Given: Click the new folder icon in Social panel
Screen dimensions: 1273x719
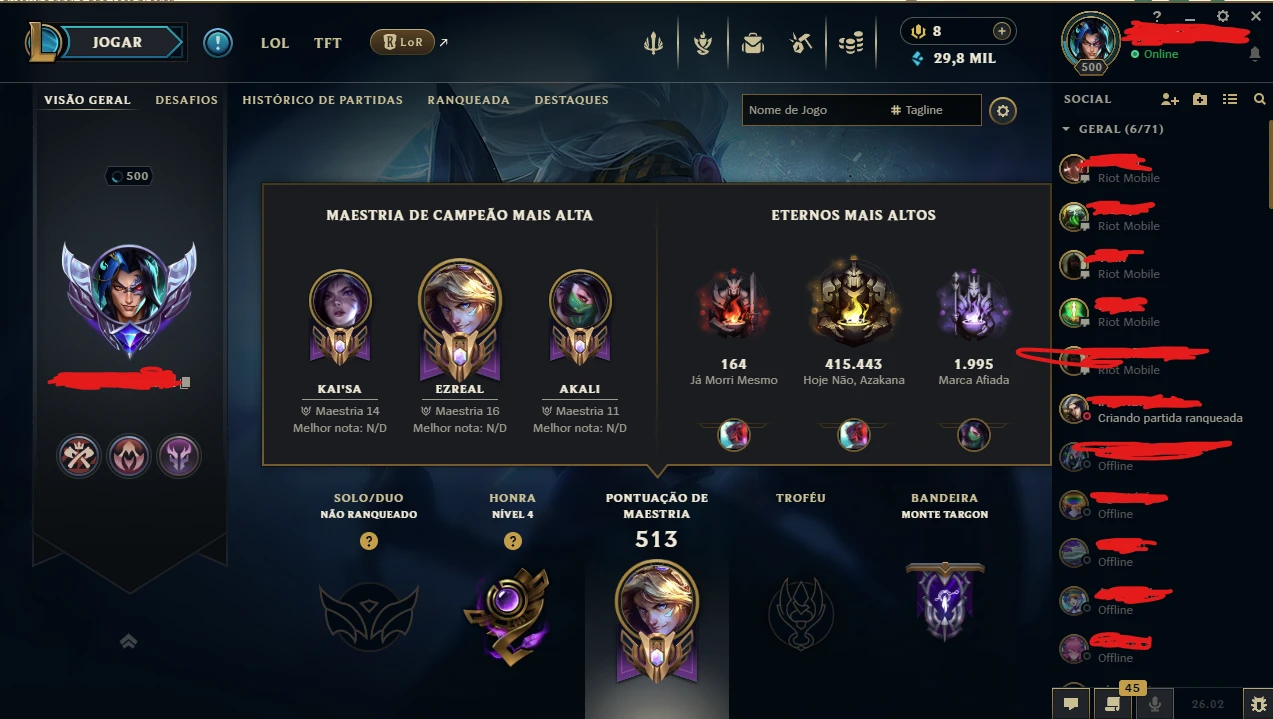Looking at the screenshot, I should 1200,99.
